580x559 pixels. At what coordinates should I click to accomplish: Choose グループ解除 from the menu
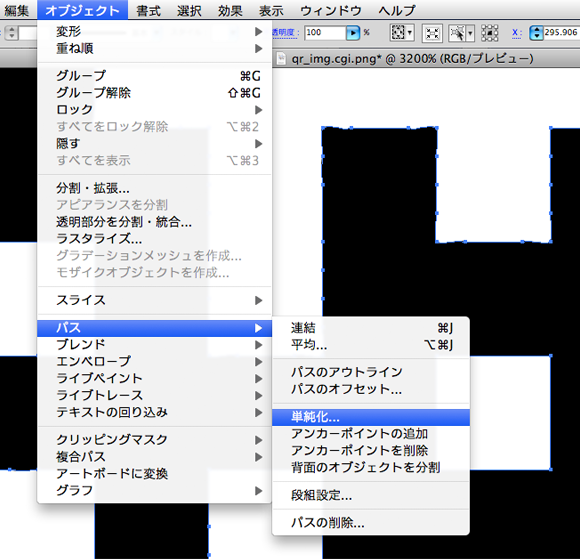click(155, 93)
